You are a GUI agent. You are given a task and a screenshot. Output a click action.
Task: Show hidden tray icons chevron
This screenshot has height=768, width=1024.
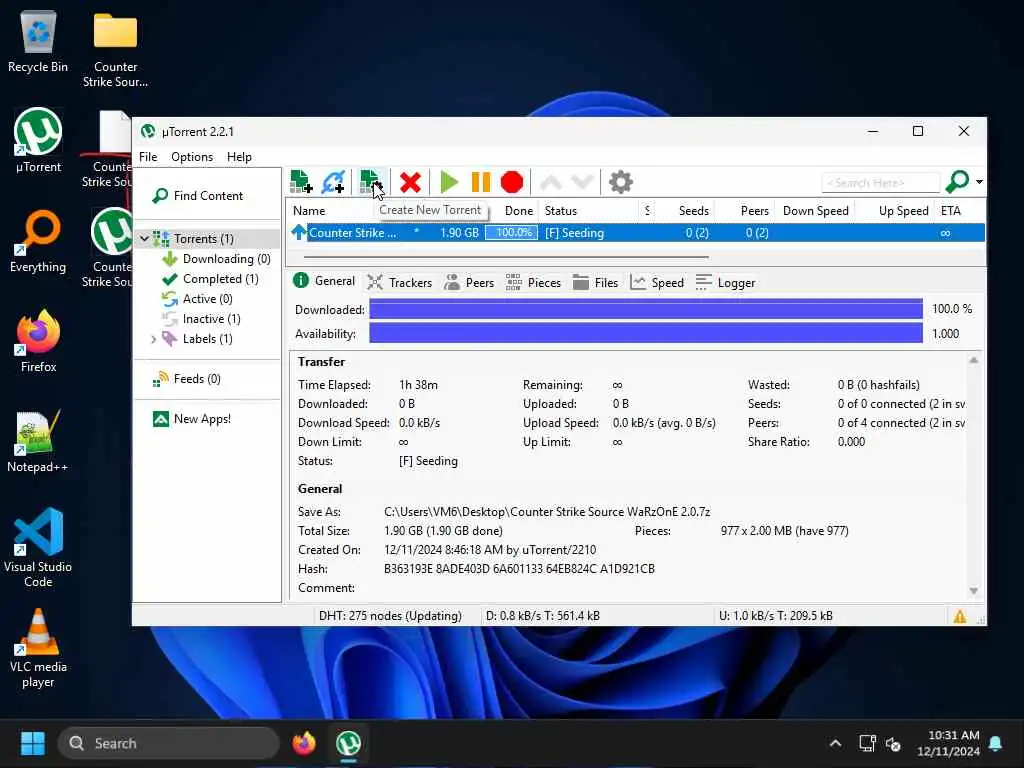tap(835, 743)
